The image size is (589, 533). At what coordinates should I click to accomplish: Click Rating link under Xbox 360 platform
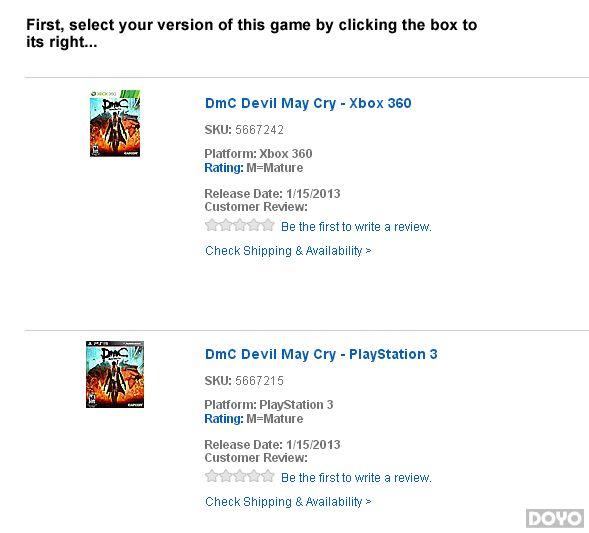pos(224,168)
